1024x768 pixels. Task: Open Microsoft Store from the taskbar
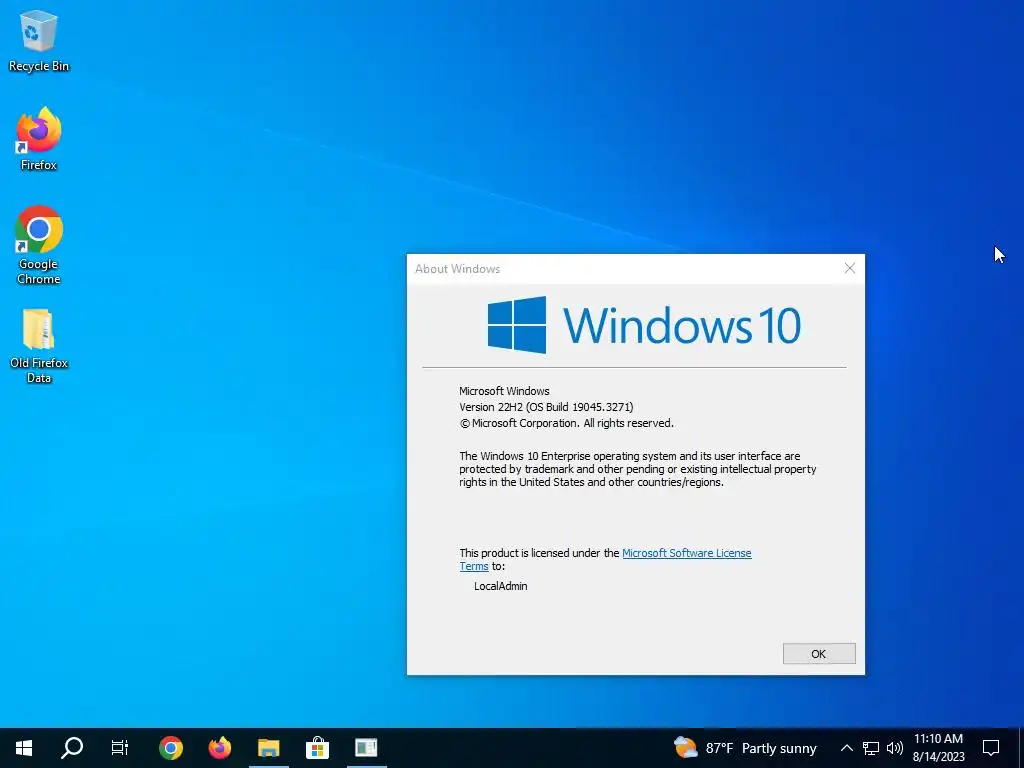[x=317, y=748]
